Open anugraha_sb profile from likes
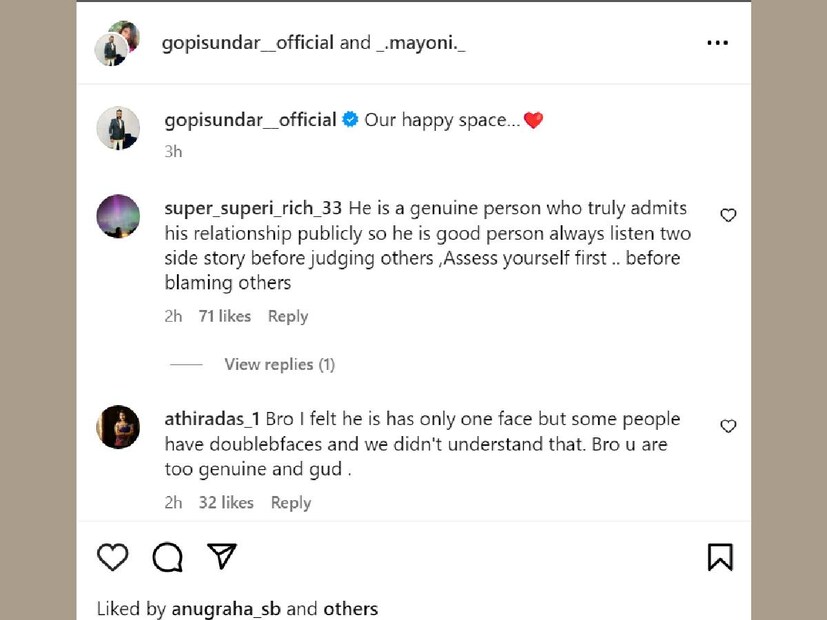Image resolution: width=827 pixels, height=620 pixels. pyautogui.click(x=226, y=609)
